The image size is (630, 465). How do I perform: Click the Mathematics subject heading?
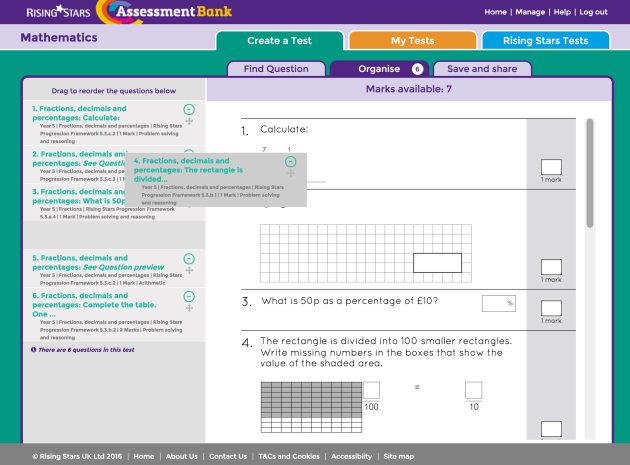pos(59,37)
